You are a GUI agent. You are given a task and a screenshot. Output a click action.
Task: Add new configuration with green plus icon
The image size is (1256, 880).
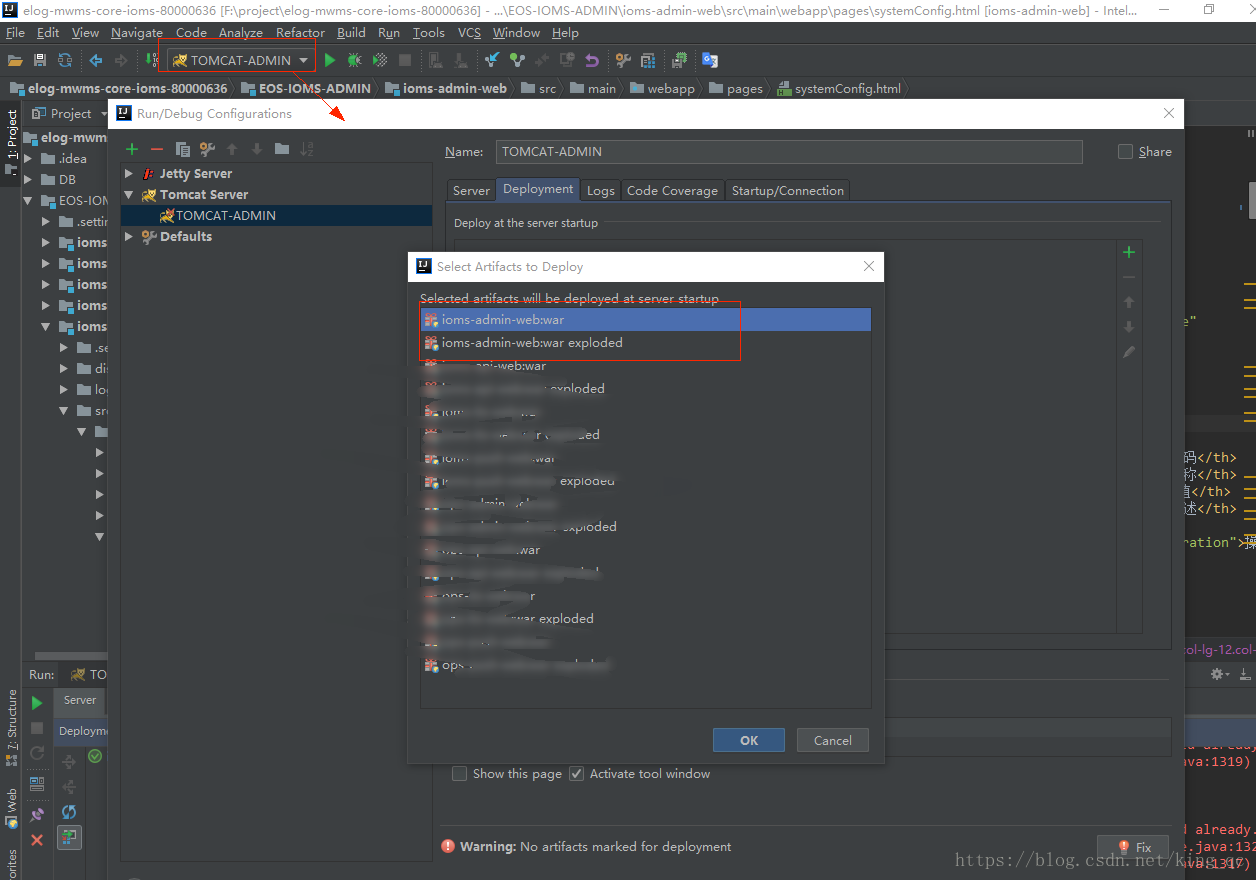131,149
